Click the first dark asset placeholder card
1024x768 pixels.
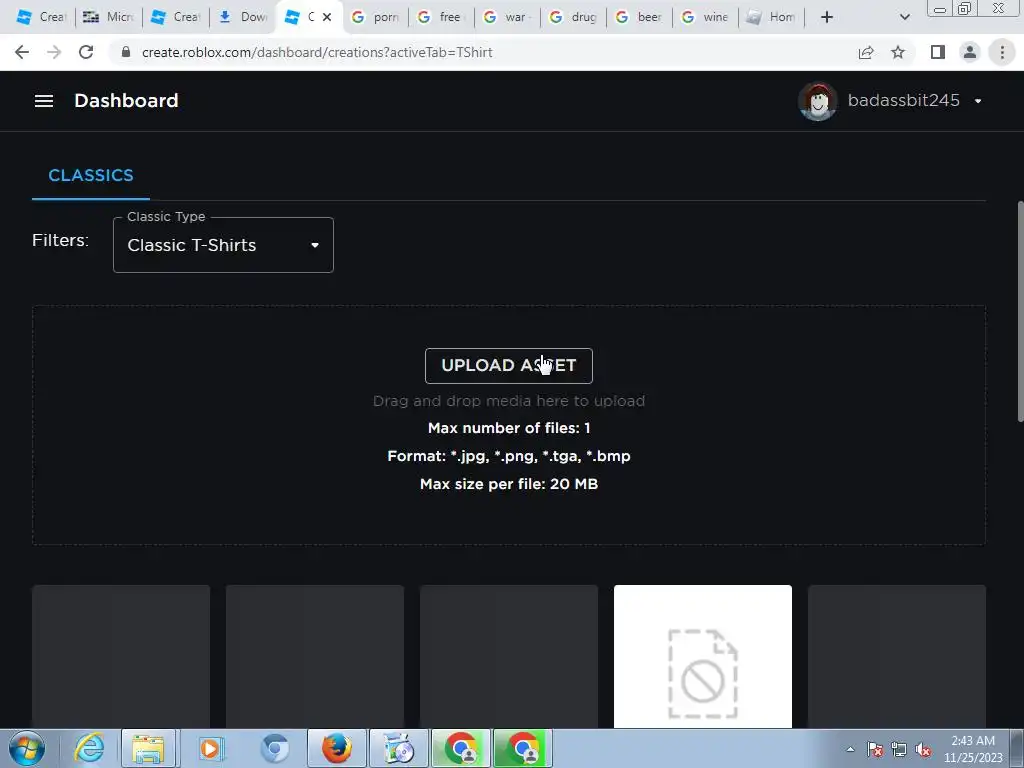pyautogui.click(x=121, y=656)
